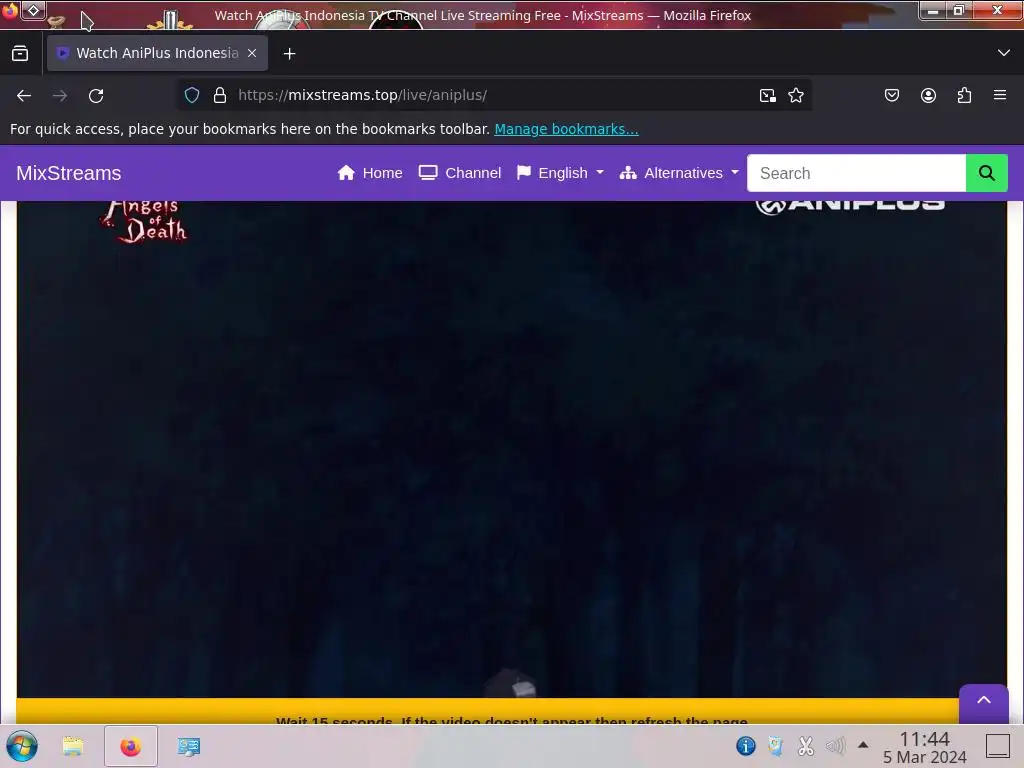Open the extensions puzzle icon
The height and width of the screenshot is (768, 1024).
964,95
